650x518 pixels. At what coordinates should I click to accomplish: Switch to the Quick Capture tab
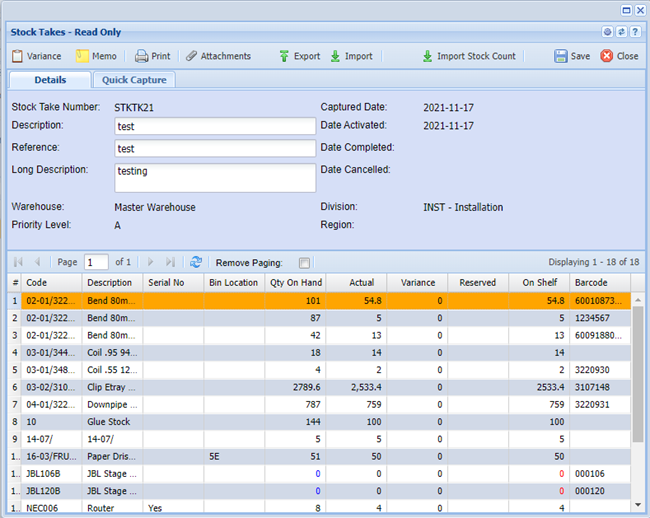point(135,80)
